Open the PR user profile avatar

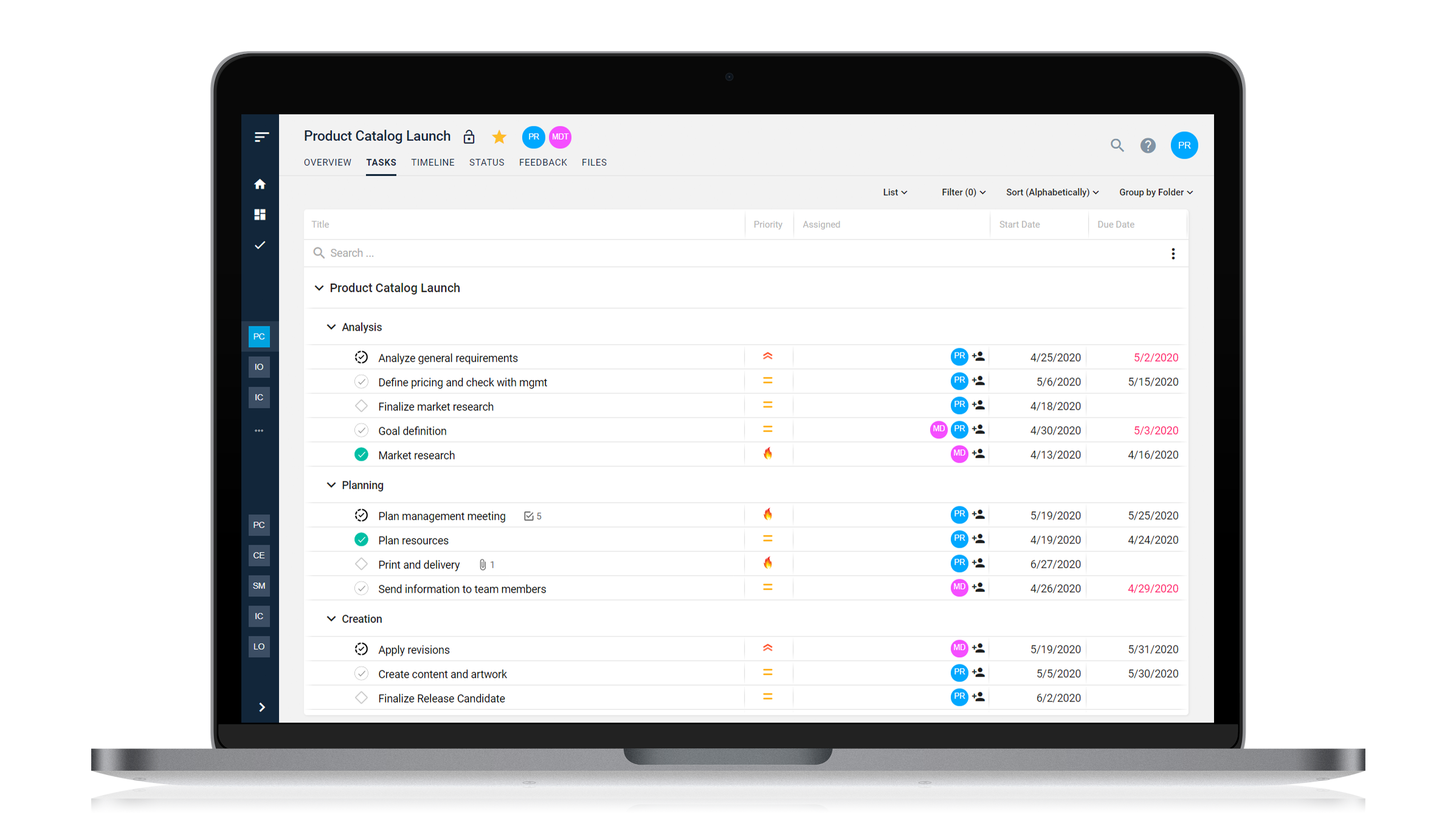(x=1184, y=145)
